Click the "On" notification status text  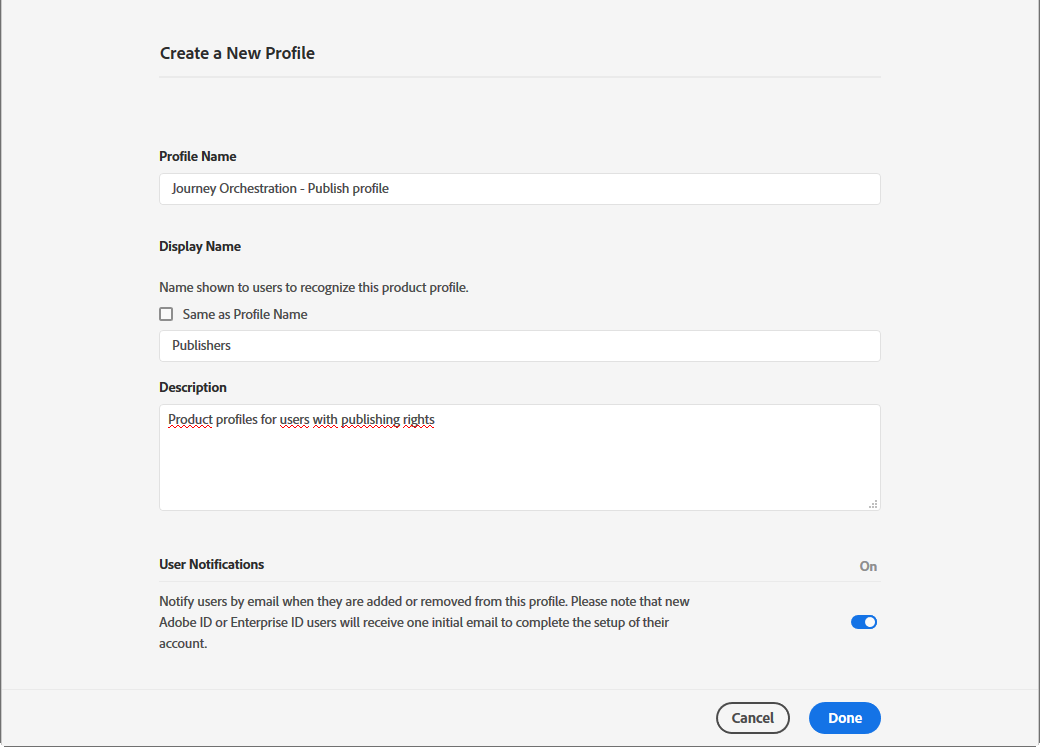tap(868, 566)
